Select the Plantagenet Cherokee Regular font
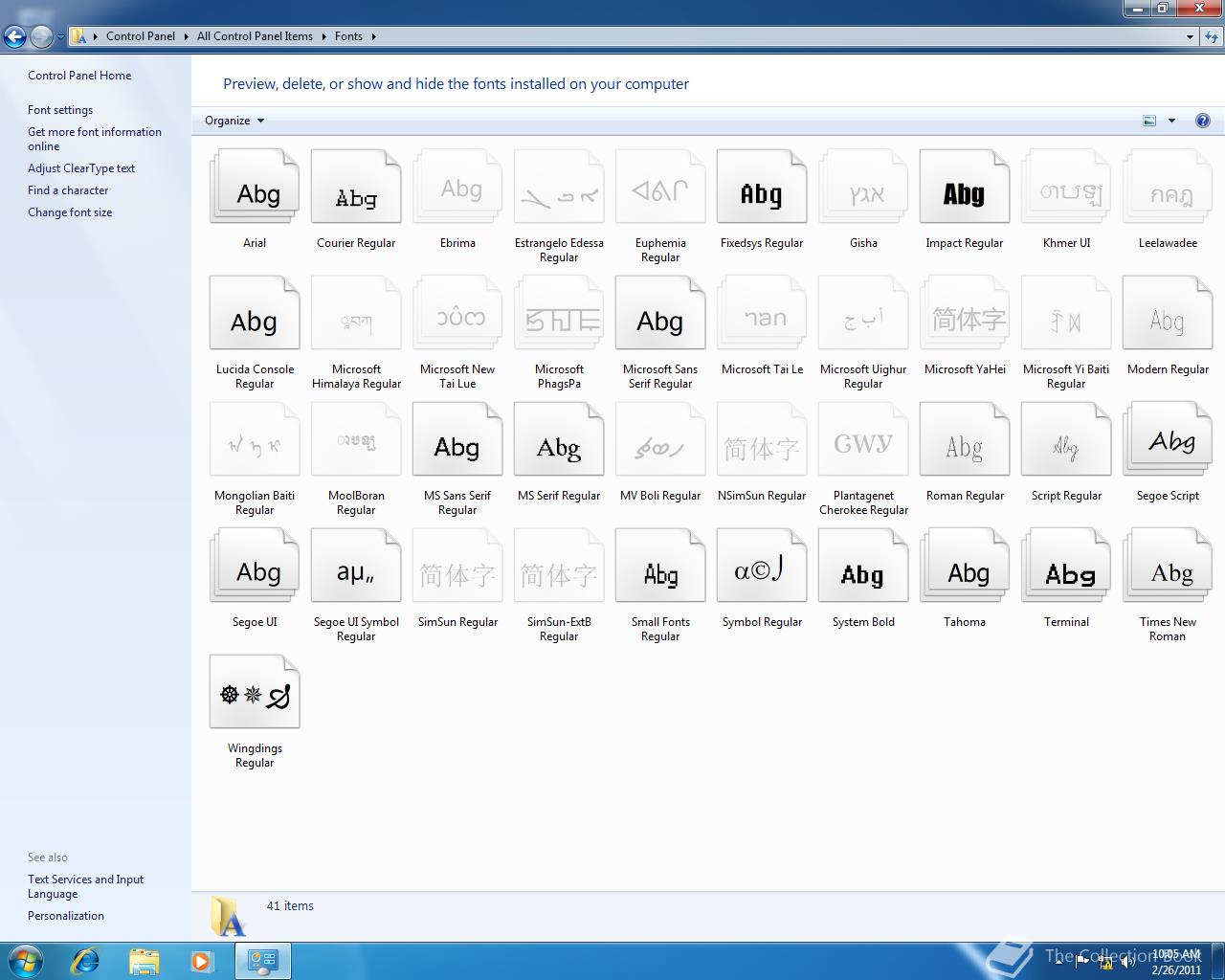 (x=863, y=440)
